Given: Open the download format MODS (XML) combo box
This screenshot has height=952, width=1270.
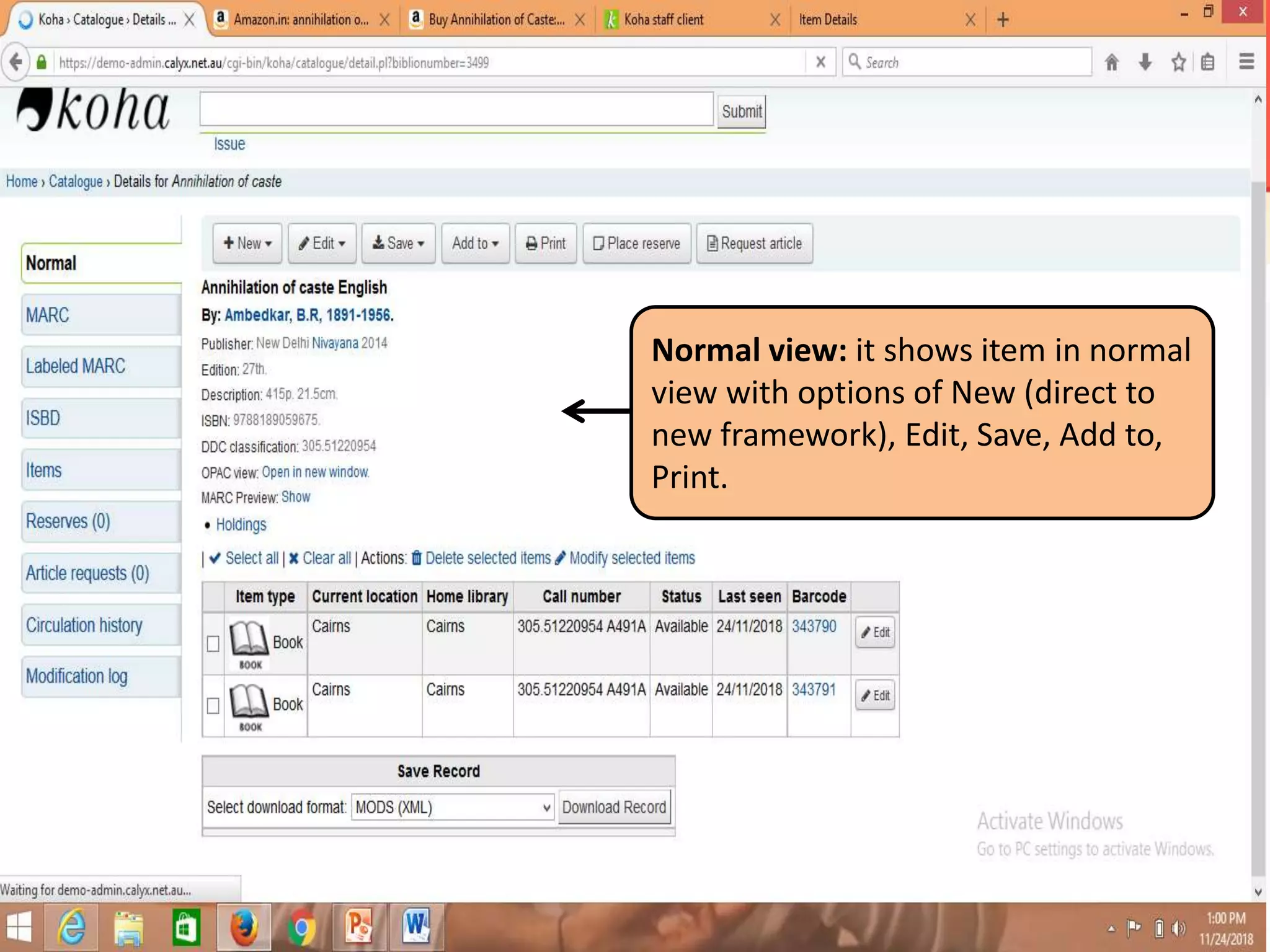Looking at the screenshot, I should tap(453, 808).
